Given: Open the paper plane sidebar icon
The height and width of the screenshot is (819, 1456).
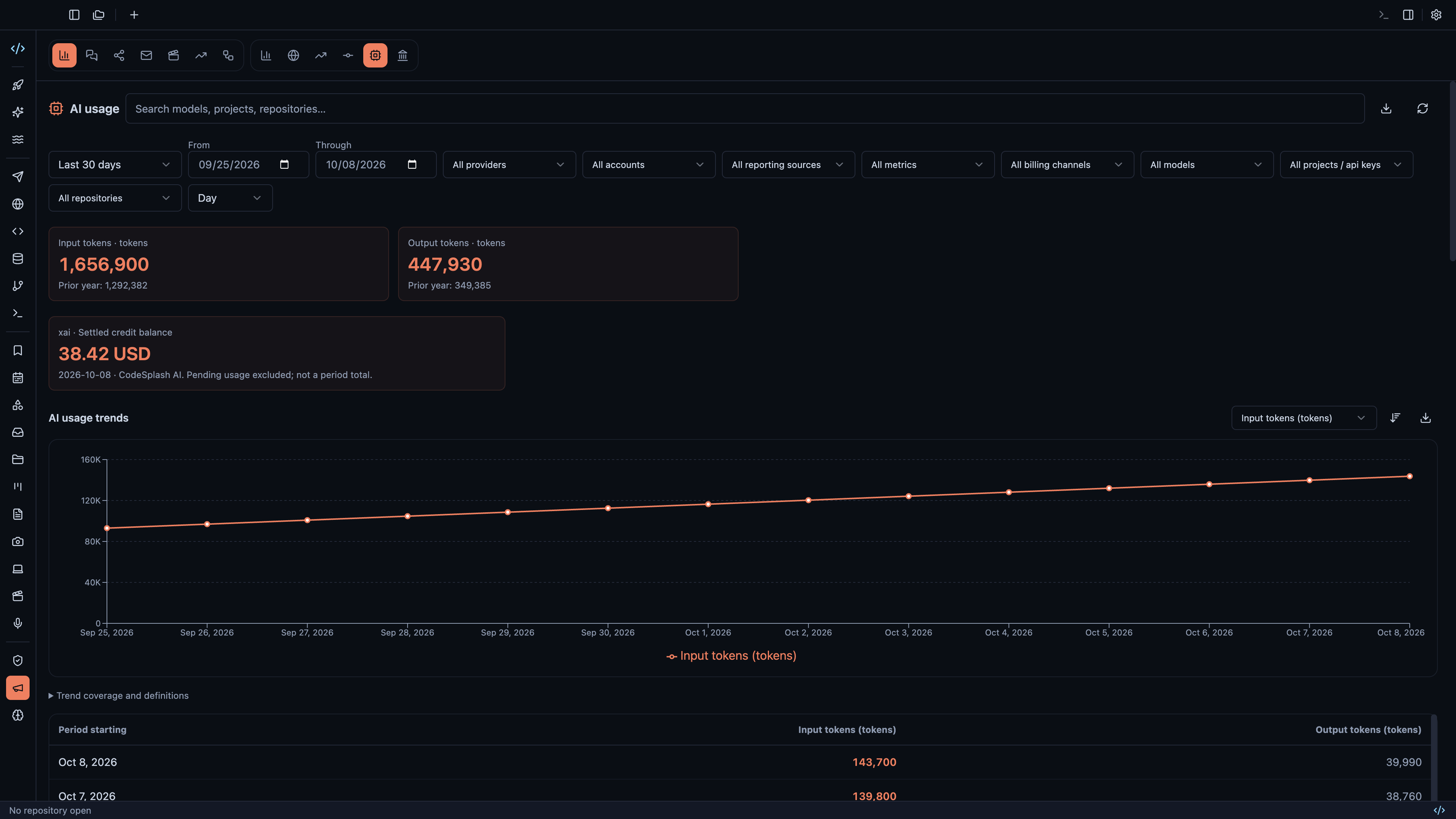Looking at the screenshot, I should 17,177.
